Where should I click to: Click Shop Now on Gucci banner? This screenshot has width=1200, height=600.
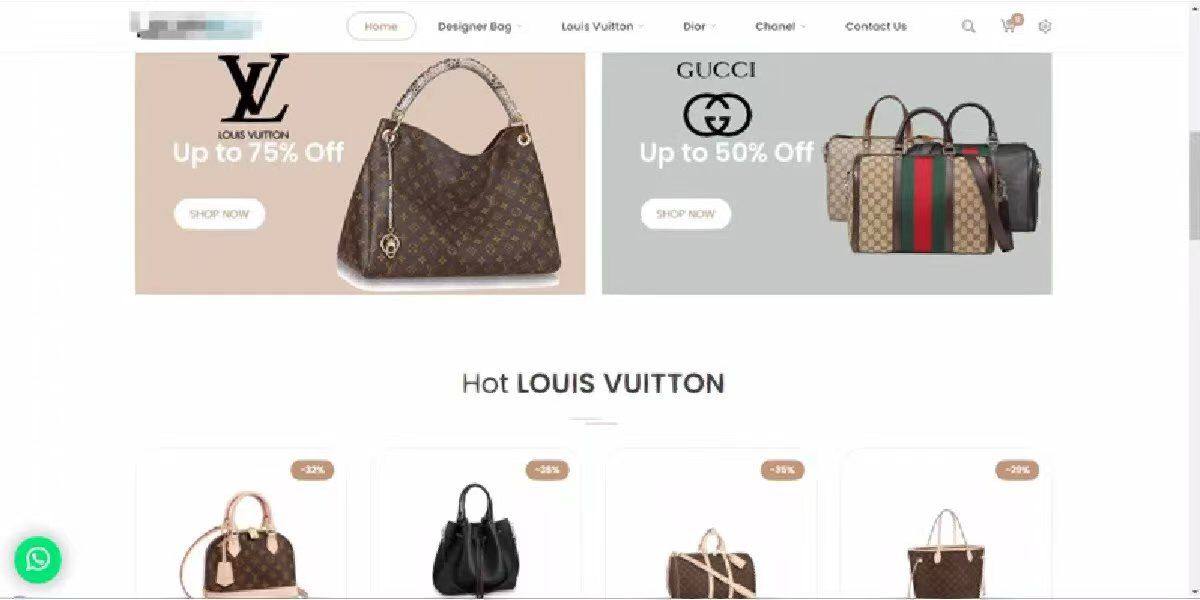point(686,214)
